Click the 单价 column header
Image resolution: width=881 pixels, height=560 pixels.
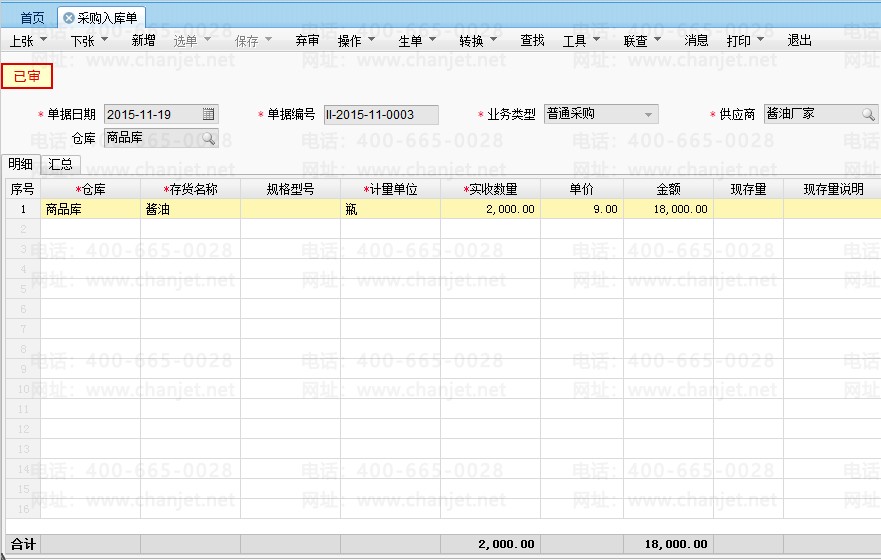(x=582, y=189)
